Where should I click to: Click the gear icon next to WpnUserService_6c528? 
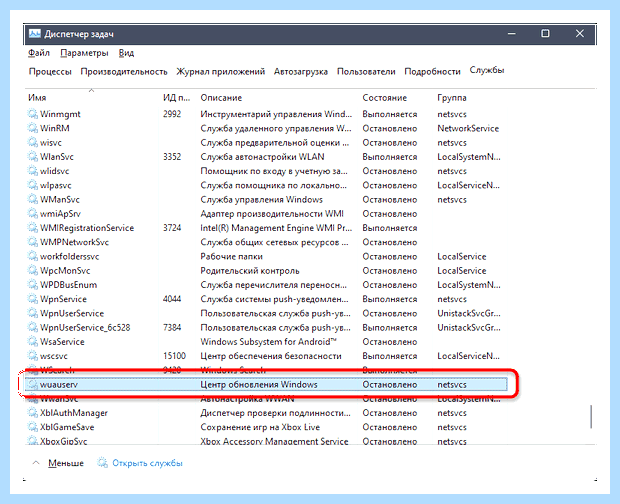pyautogui.click(x=32, y=328)
